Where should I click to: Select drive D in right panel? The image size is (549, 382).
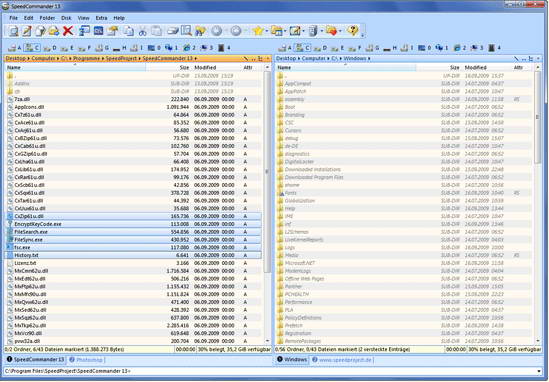coord(320,48)
